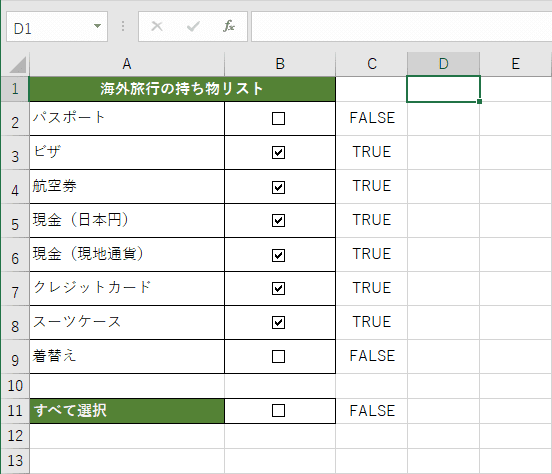Viewport: 552px width, 474px height.
Task: Select row 5 header
Action: point(15,221)
